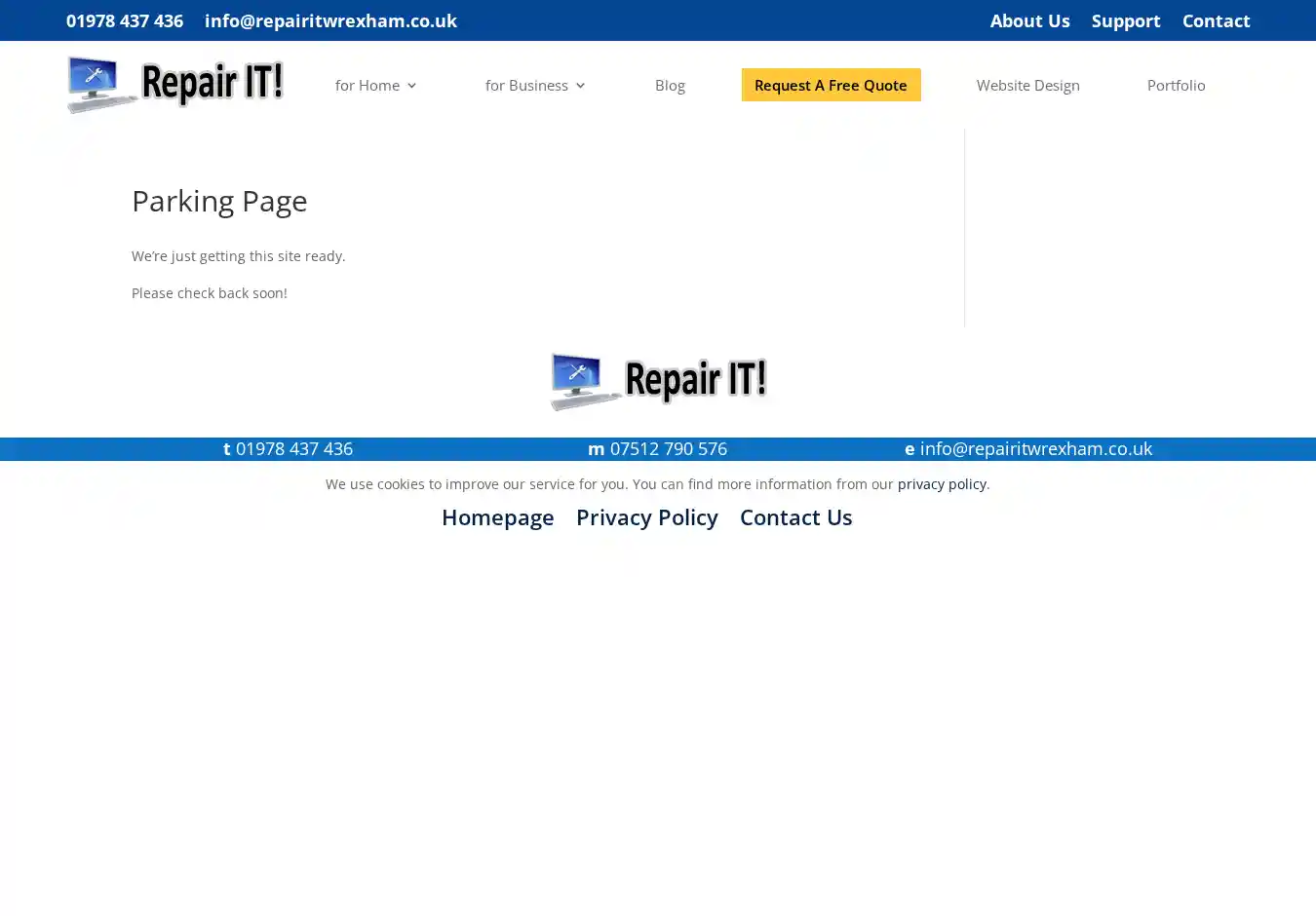The height and width of the screenshot is (916, 1316).
Task: Go to Homepage from the footer
Action: point(497,517)
